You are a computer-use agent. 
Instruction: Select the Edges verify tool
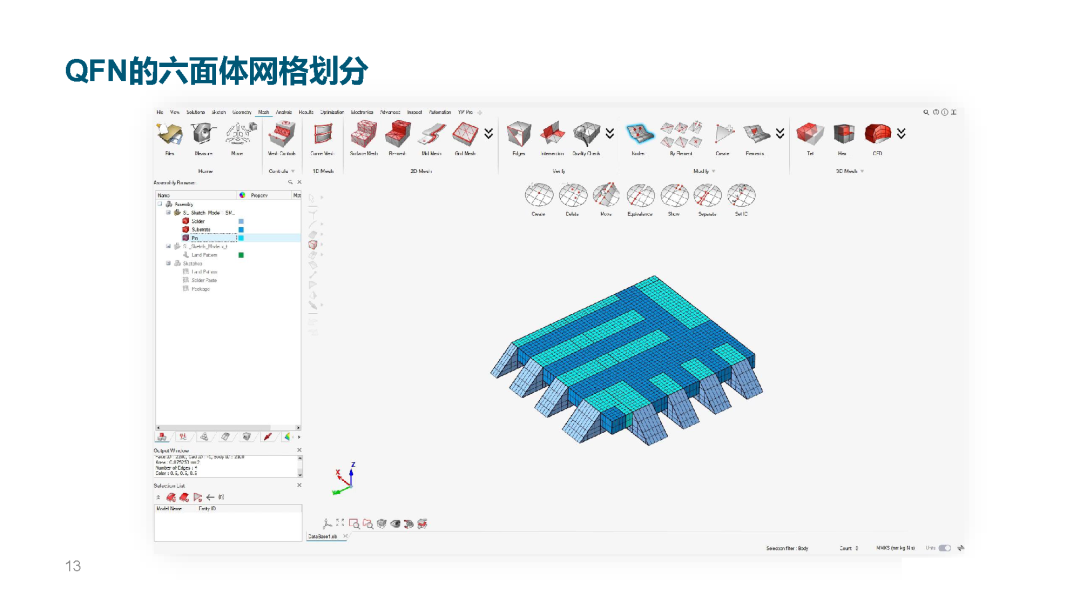(x=519, y=138)
